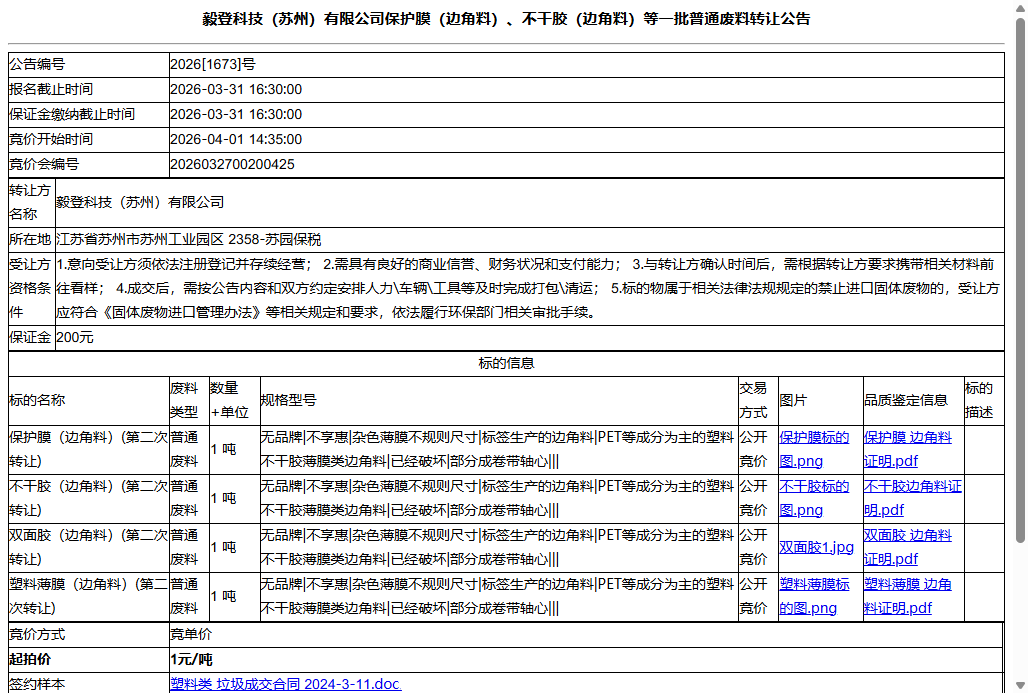1028x693 pixels.
Task: Open the 保护膜 边角料证明.pdf document
Action: 906,449
